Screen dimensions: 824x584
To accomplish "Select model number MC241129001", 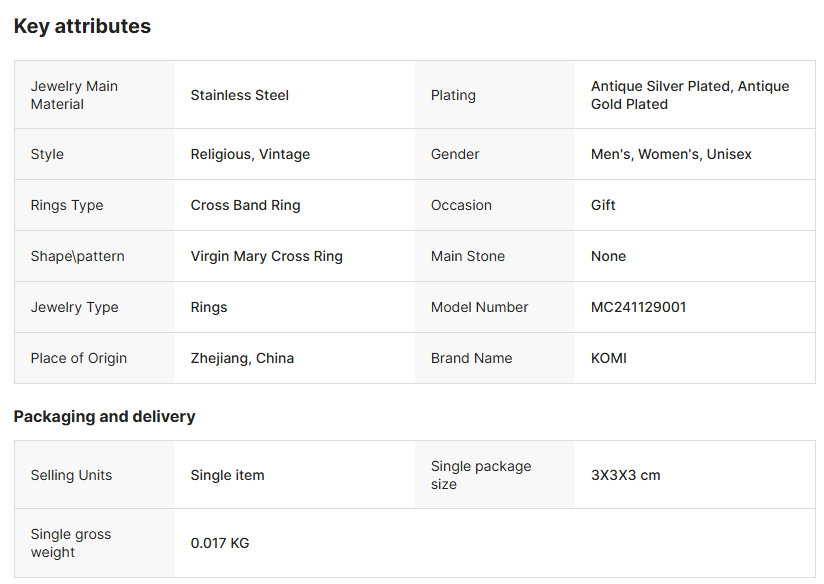I will [x=638, y=307].
